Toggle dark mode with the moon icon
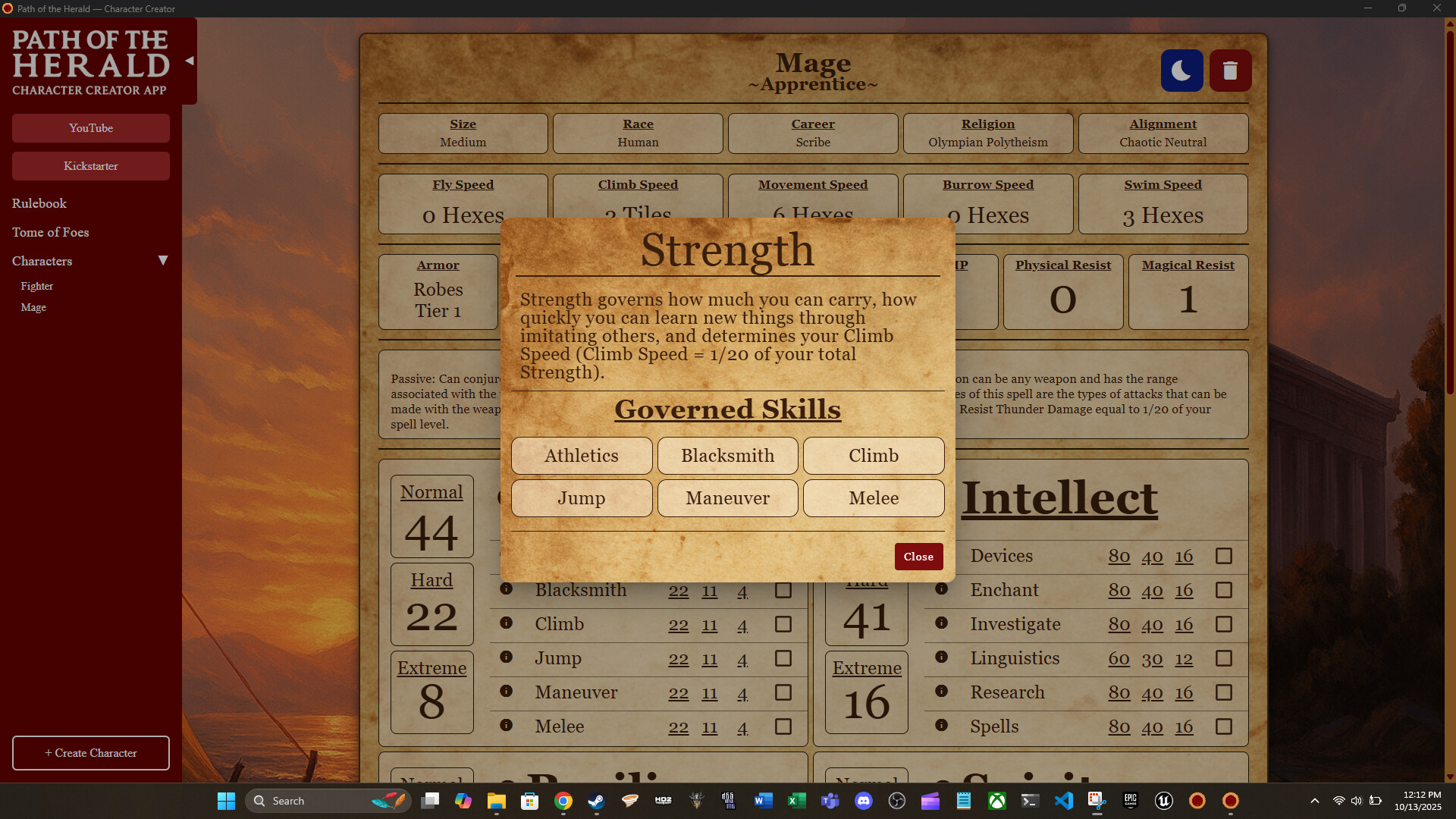 tap(1181, 70)
